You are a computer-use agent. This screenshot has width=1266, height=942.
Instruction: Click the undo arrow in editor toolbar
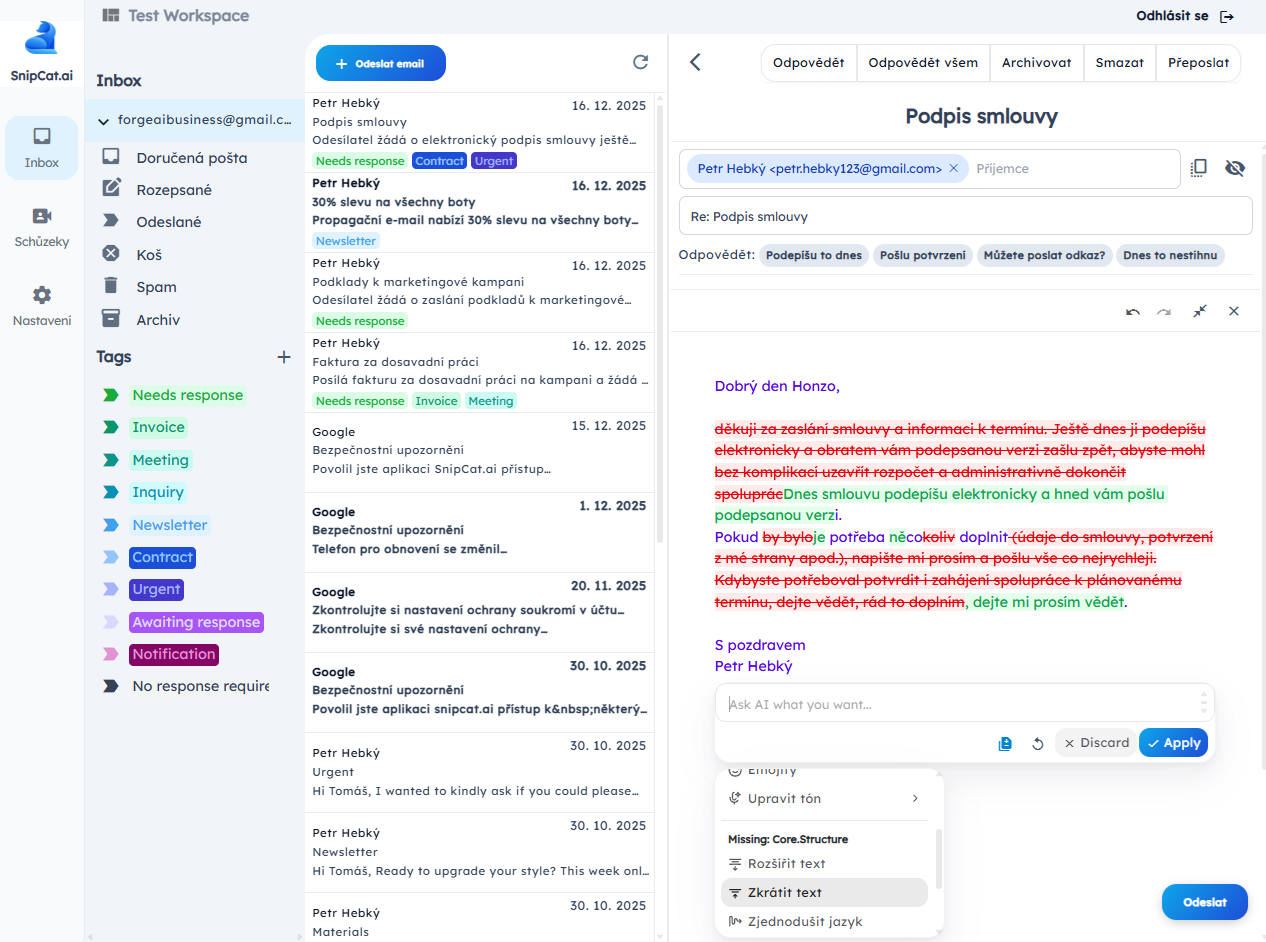[x=1132, y=311]
